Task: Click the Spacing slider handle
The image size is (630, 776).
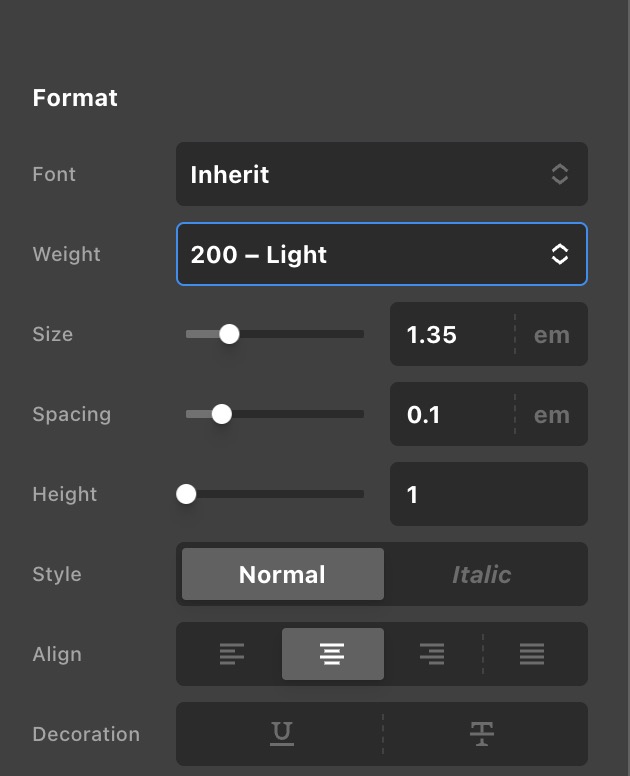Action: (222, 414)
